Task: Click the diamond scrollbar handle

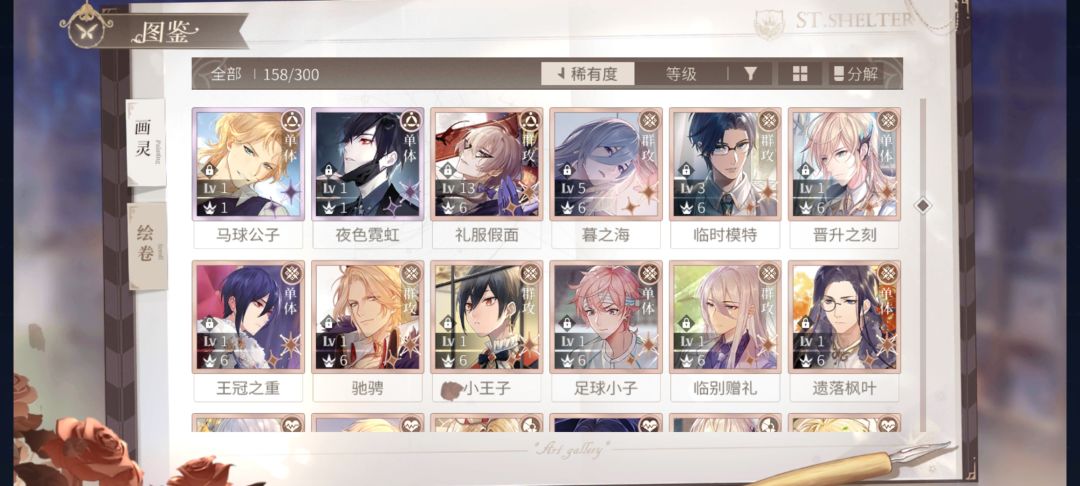Action: coord(922,205)
